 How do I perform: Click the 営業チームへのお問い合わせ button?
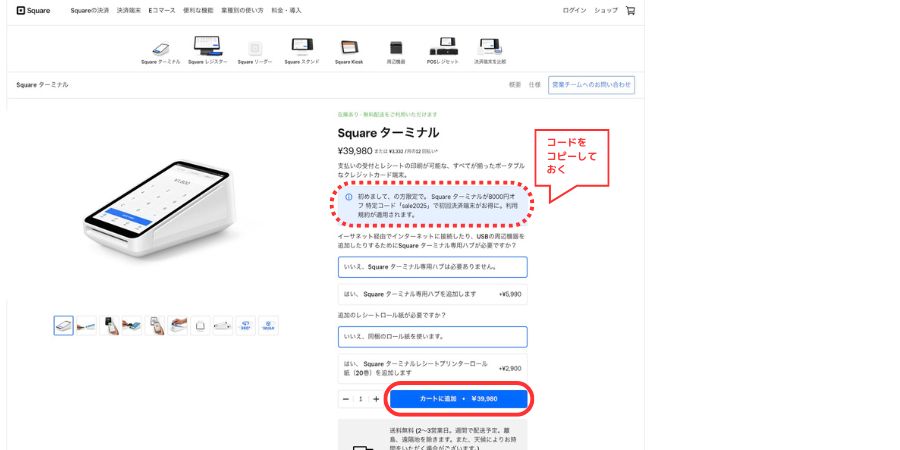tap(591, 85)
